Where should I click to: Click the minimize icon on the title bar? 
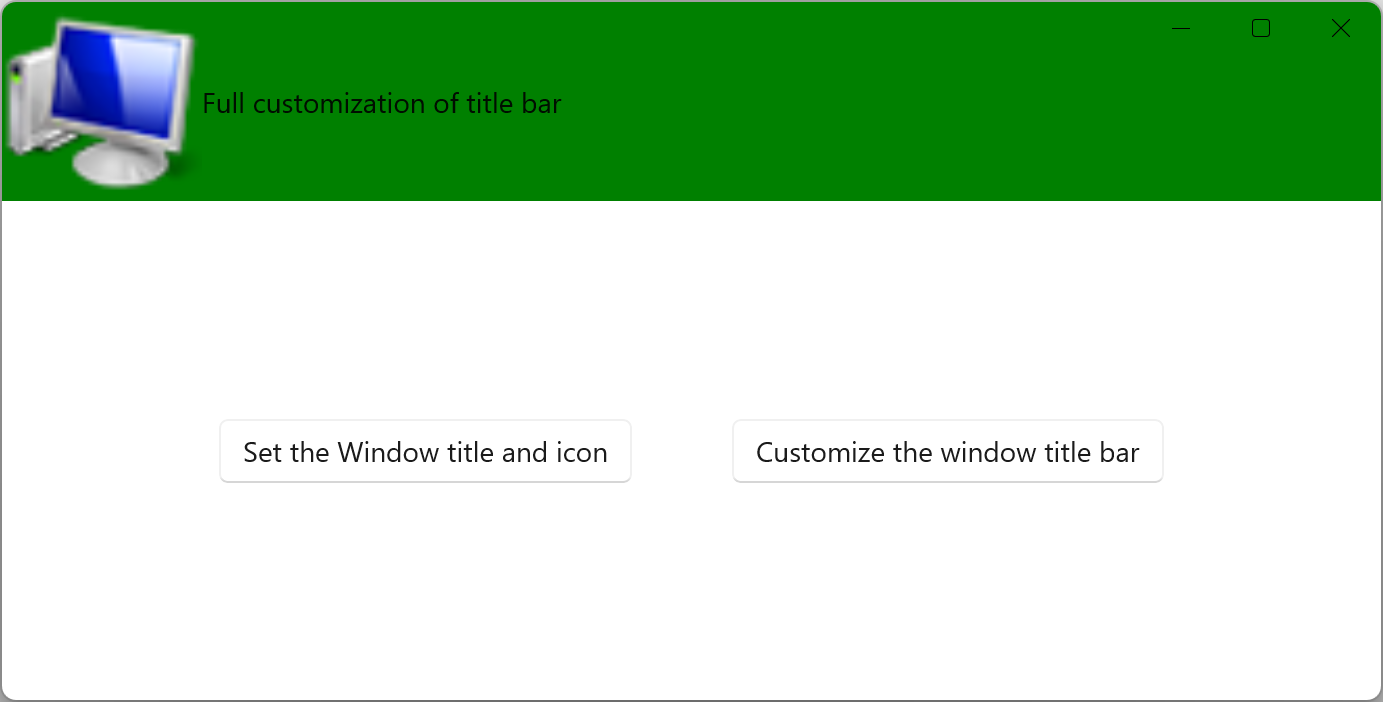pos(1180,28)
